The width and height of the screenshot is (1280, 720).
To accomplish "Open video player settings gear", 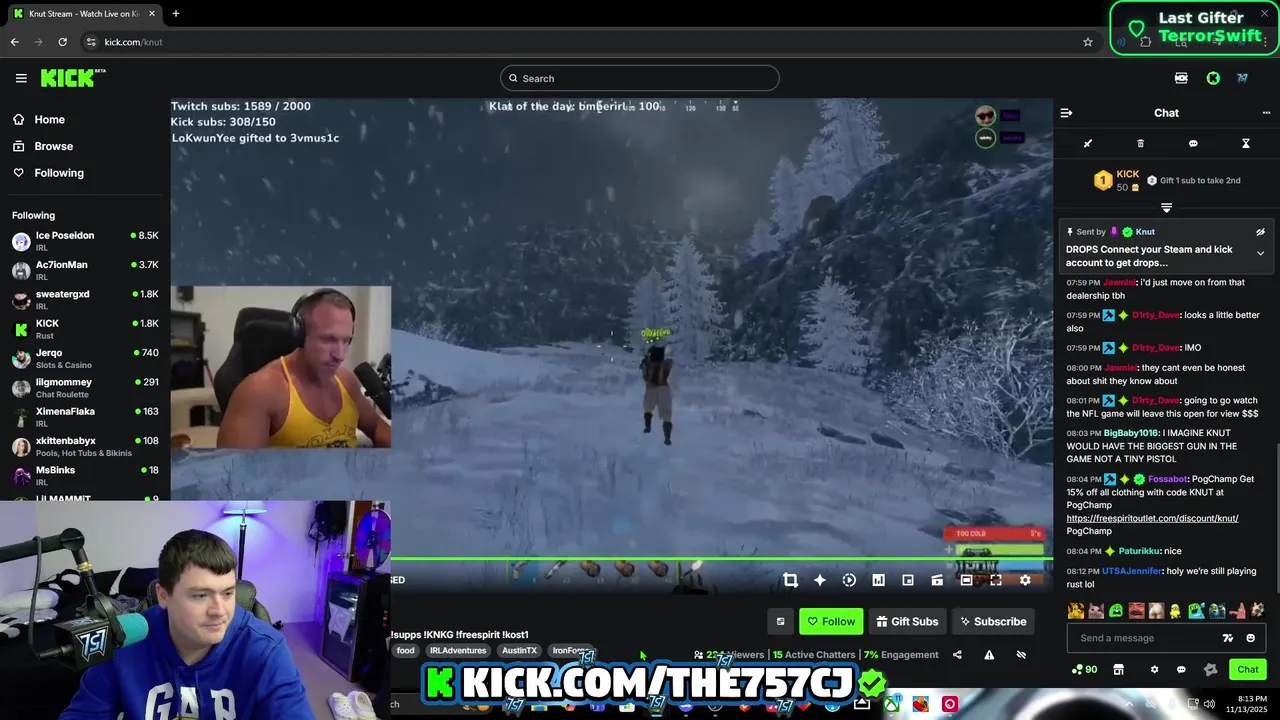I will 1025,580.
